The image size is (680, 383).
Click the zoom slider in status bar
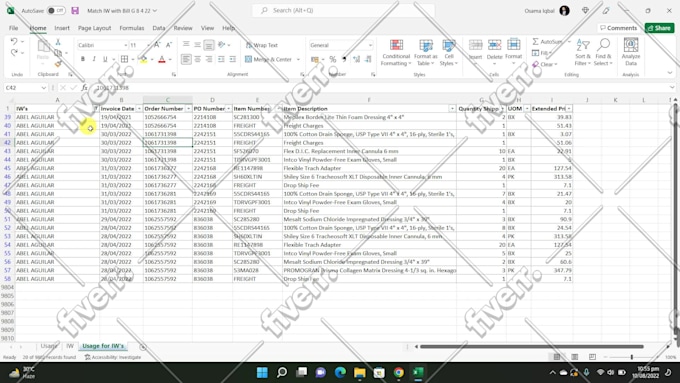tap(631, 357)
